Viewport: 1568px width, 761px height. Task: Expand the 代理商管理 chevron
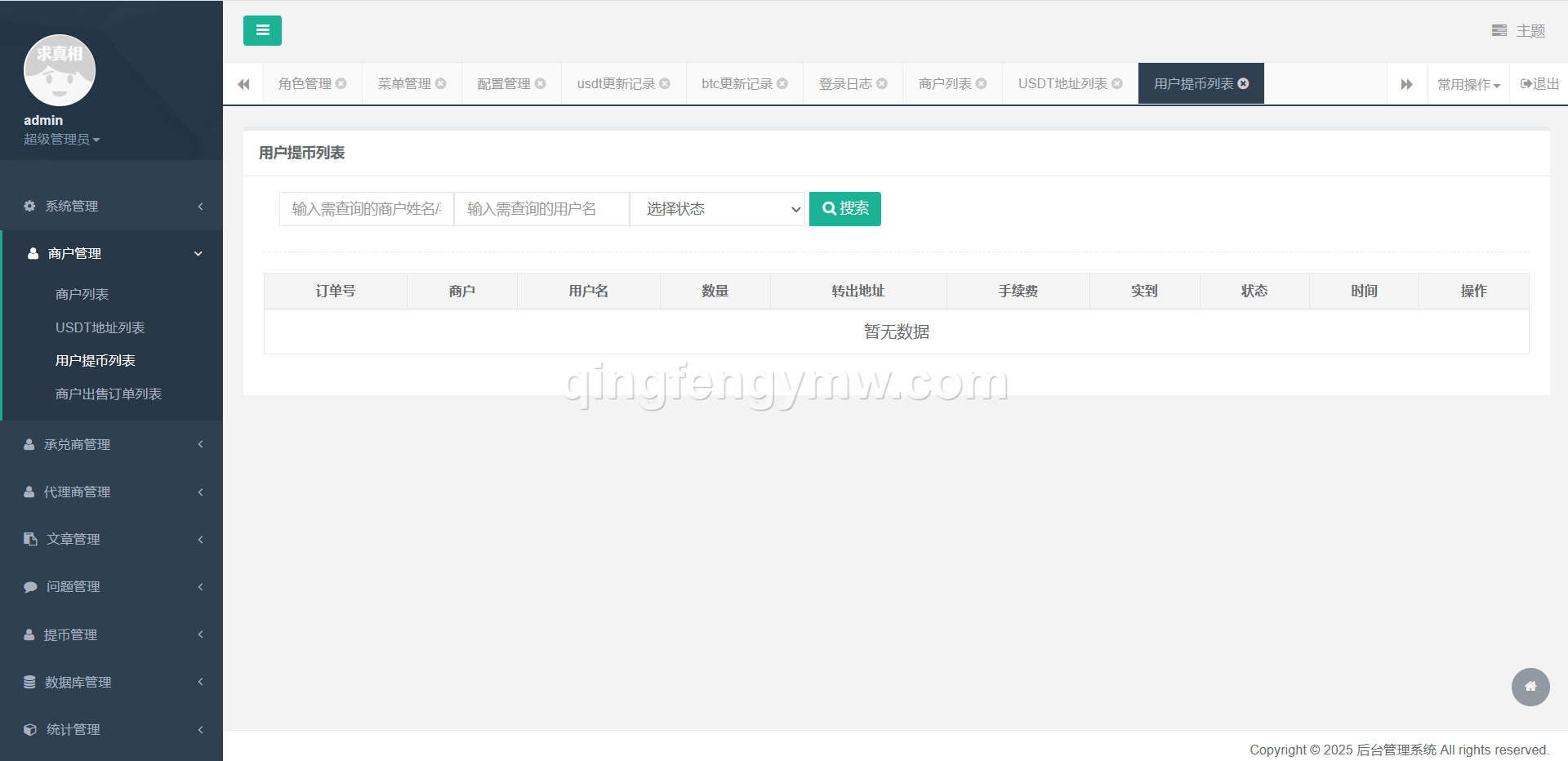[x=200, y=492]
